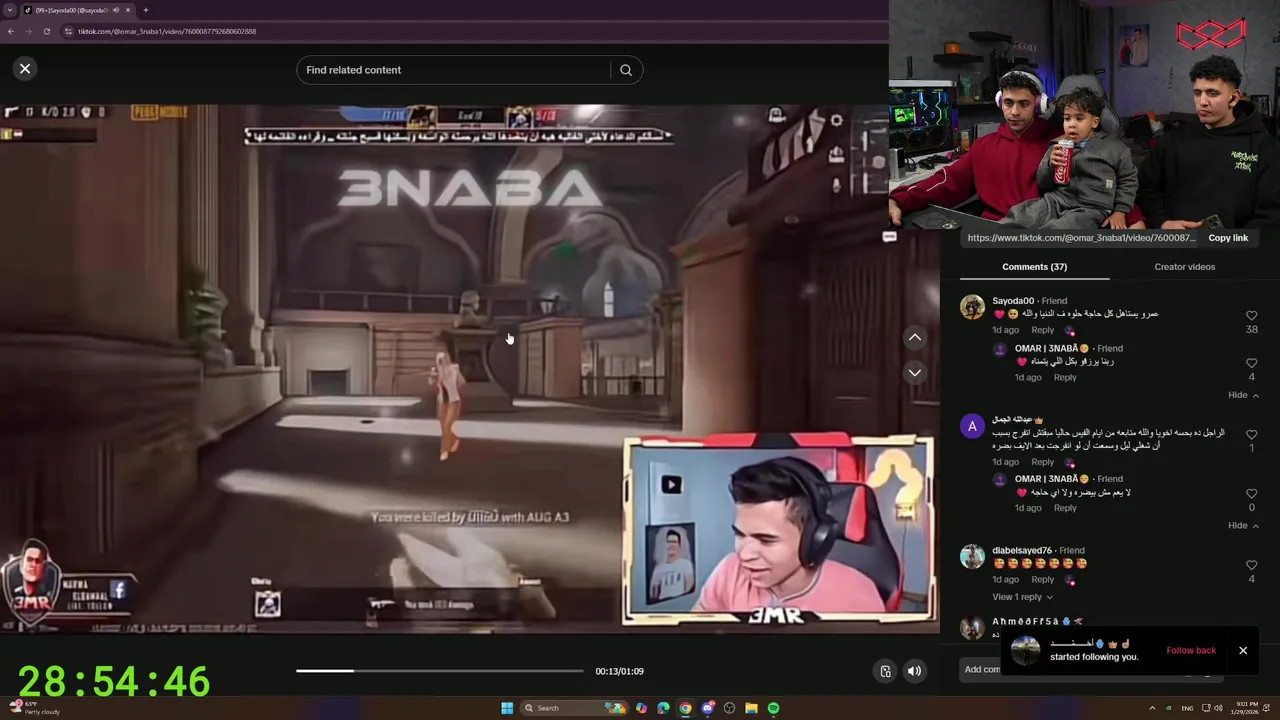This screenshot has height=720, width=1280.
Task: Click the browser back arrow
Action: click(10, 31)
